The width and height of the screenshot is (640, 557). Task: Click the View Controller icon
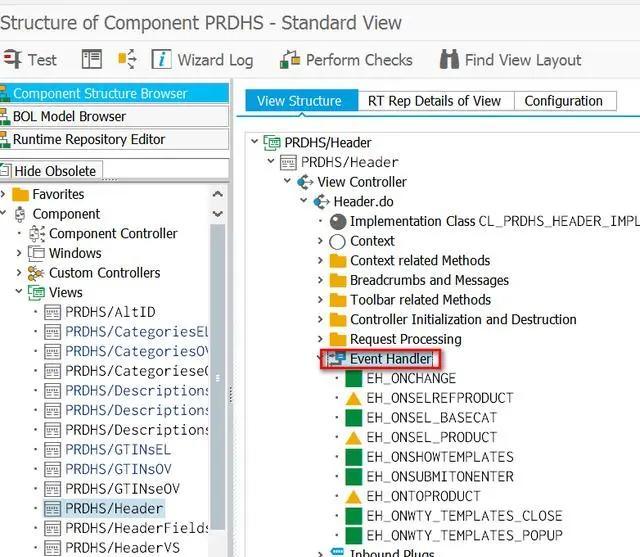click(x=305, y=182)
